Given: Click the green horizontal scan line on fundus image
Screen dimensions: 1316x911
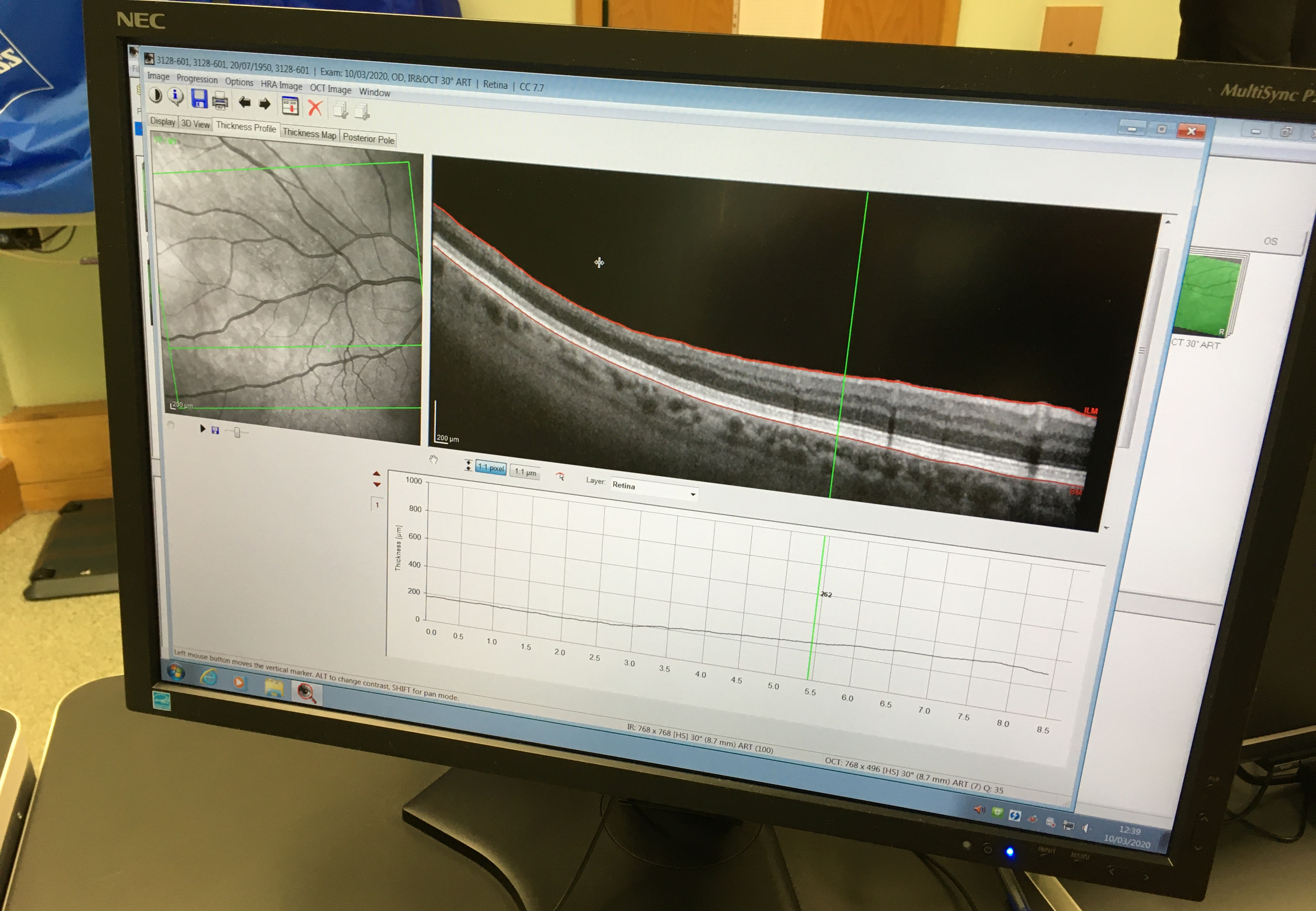Looking at the screenshot, I should 296,346.
